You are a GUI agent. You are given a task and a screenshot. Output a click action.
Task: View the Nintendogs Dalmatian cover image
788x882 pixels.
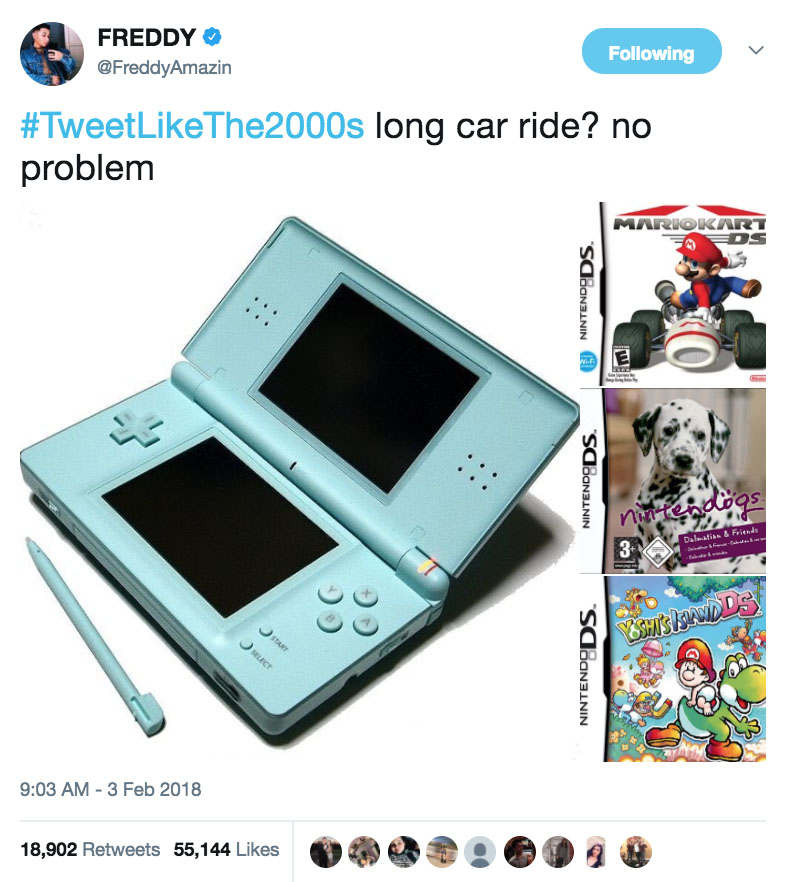(673, 480)
